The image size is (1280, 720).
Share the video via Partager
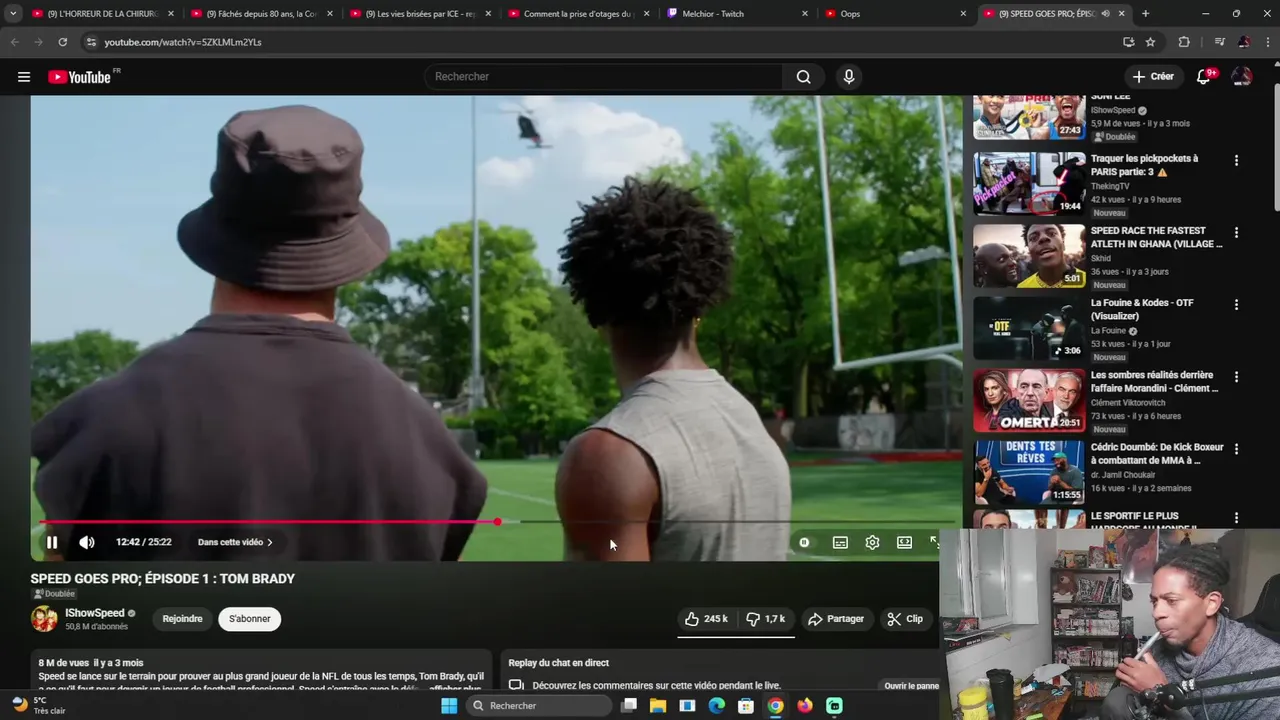pos(836,619)
